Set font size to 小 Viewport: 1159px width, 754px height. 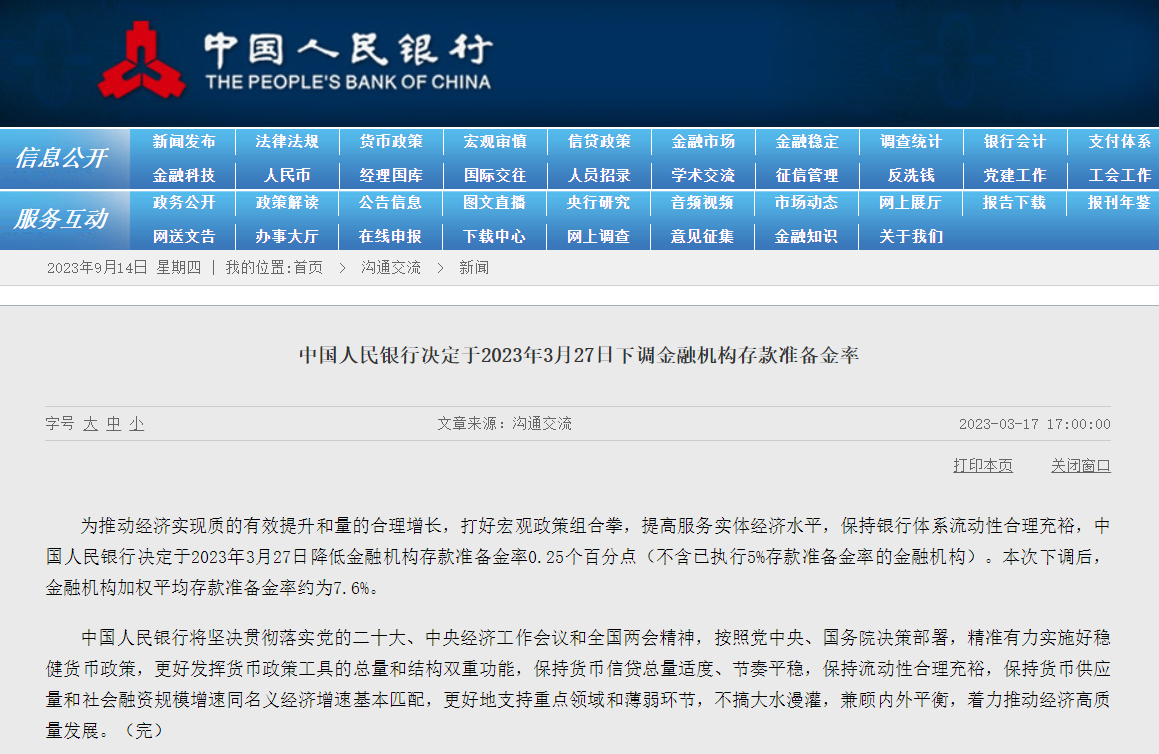pyautogui.click(x=137, y=424)
